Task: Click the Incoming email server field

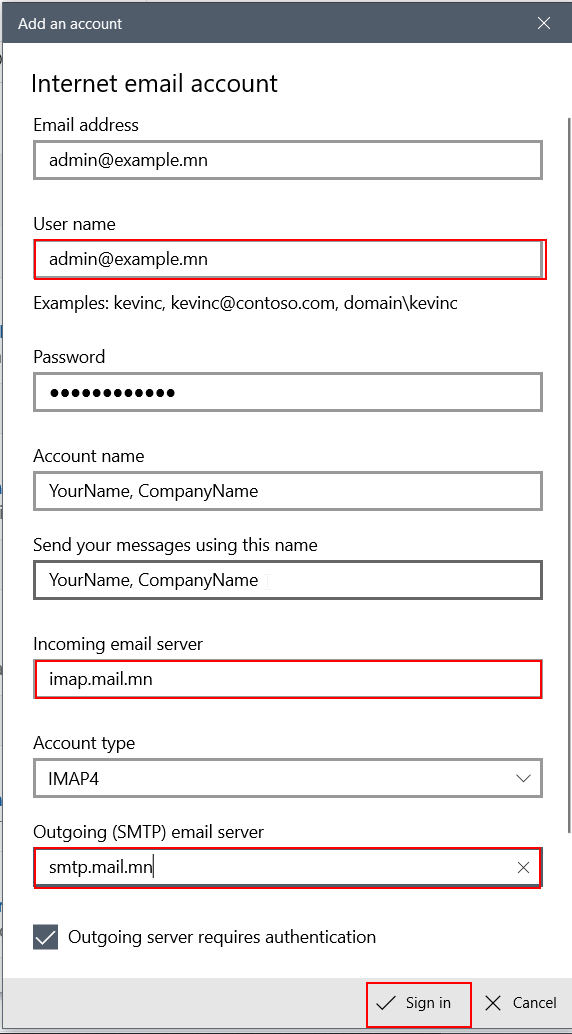Action: tap(288, 679)
